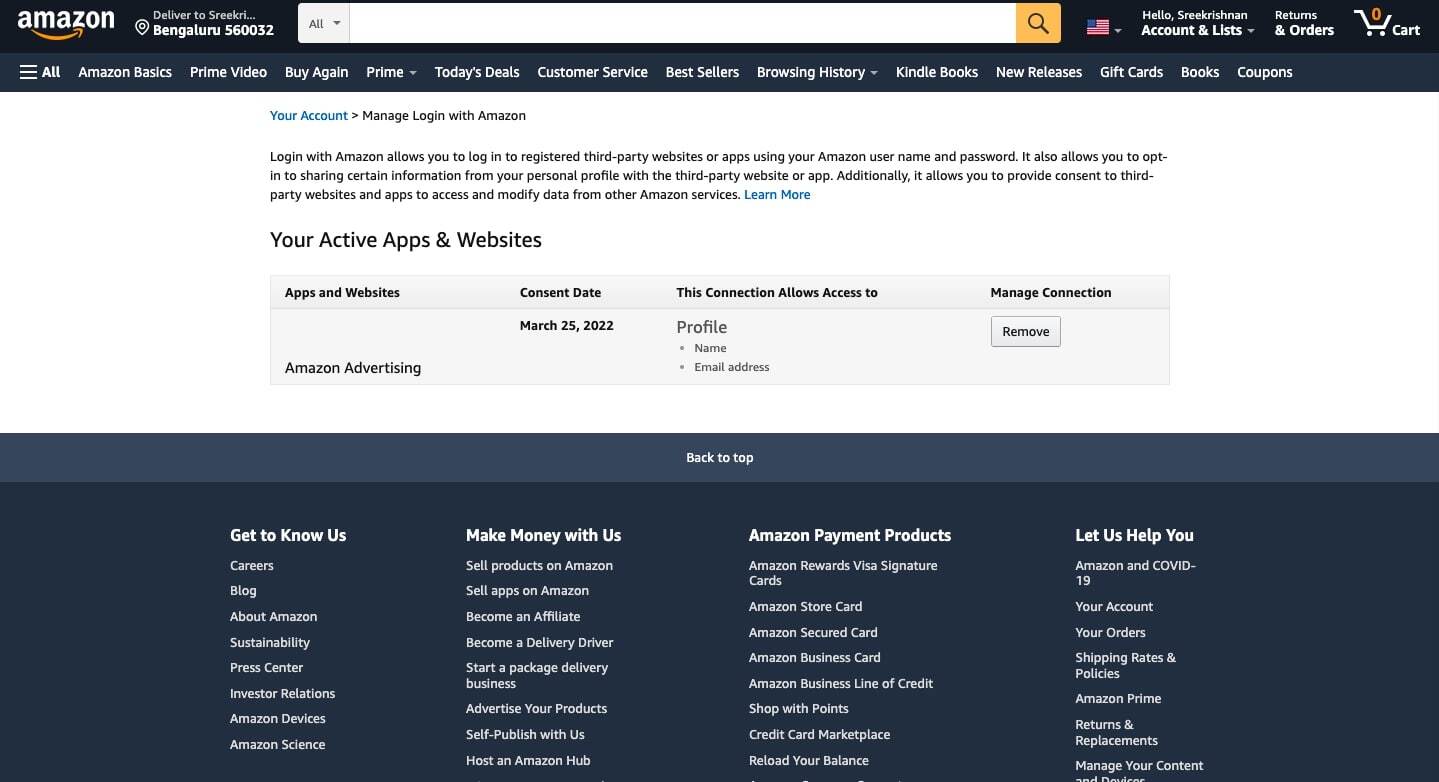Click Amazon Advertising app name

pos(353,368)
